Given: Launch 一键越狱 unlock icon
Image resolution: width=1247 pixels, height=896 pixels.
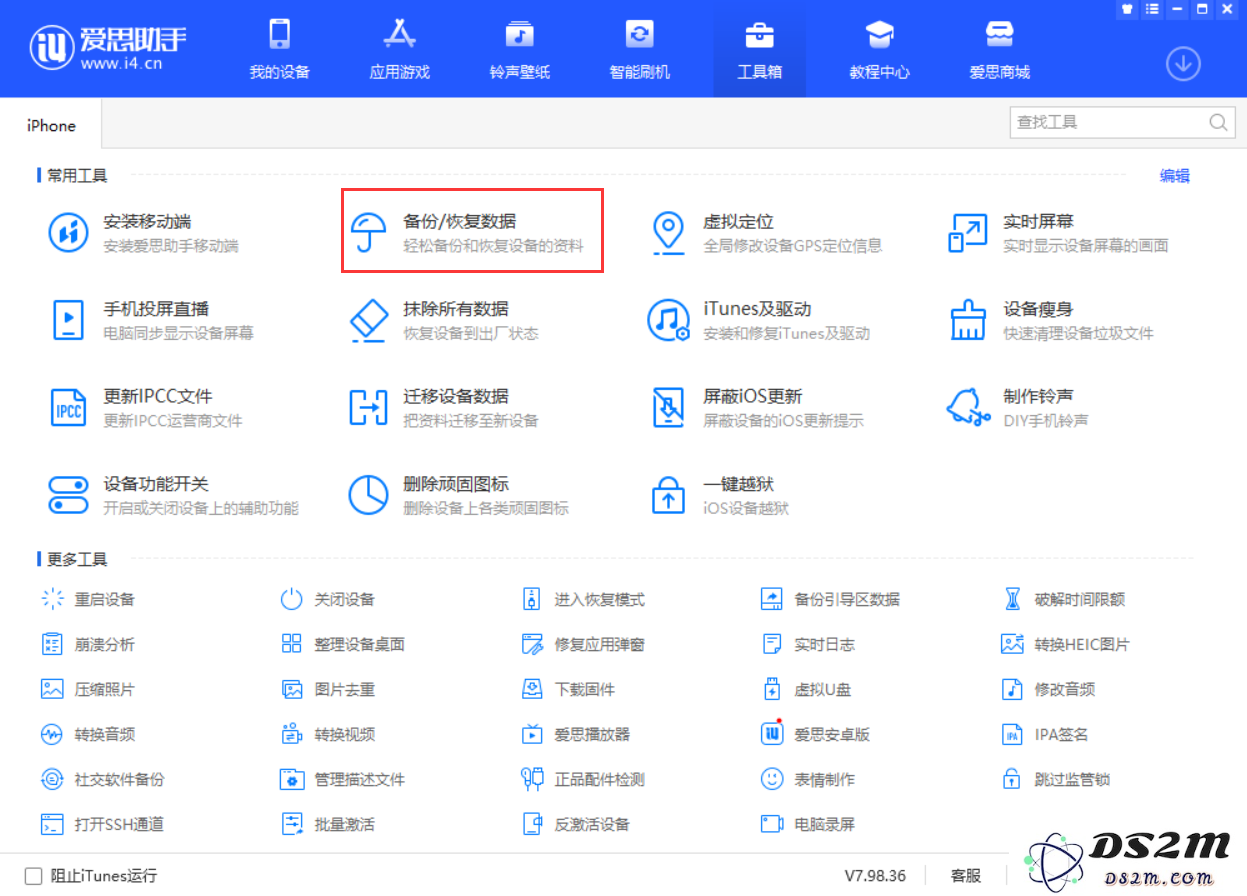Looking at the screenshot, I should click(x=668, y=494).
